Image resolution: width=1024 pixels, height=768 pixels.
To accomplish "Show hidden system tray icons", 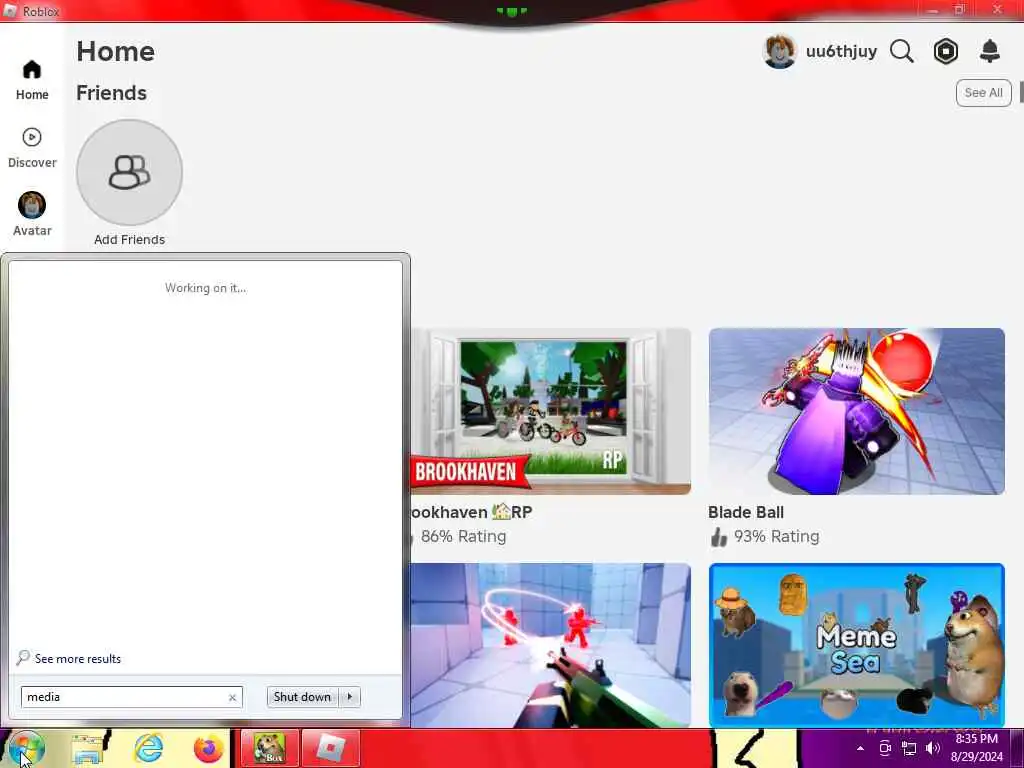I will coord(860,748).
